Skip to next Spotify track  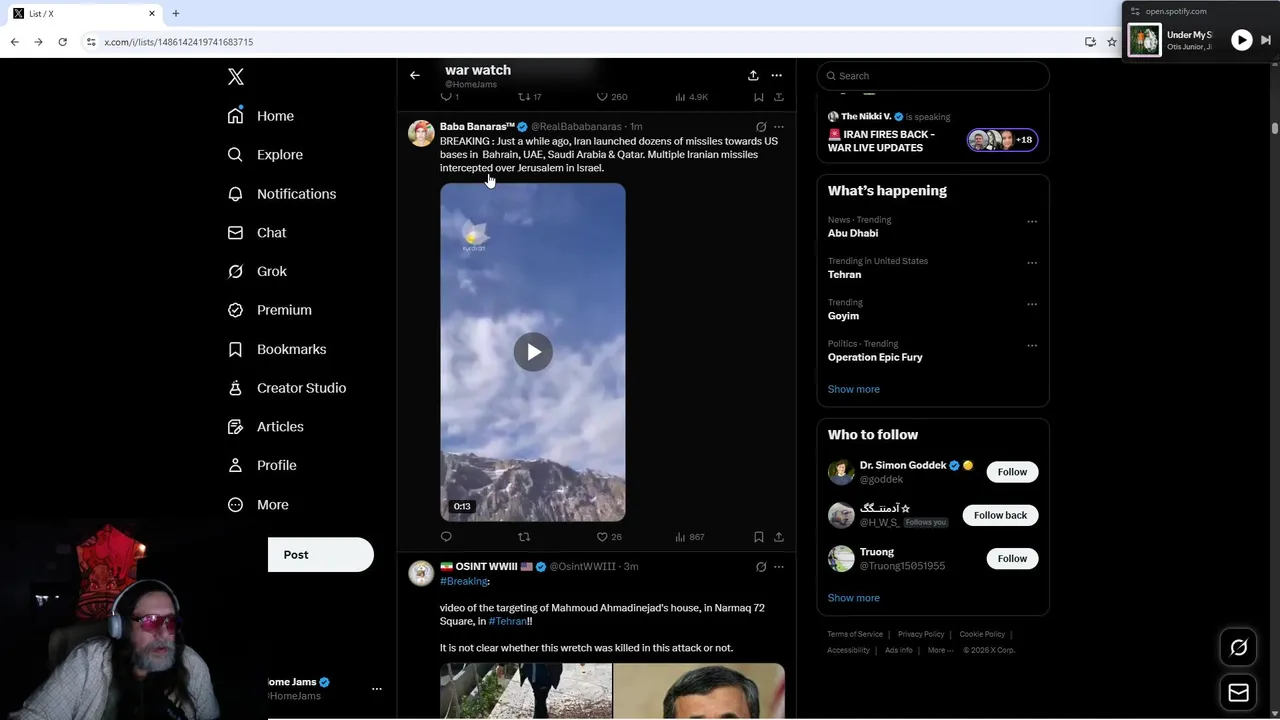(x=1266, y=40)
